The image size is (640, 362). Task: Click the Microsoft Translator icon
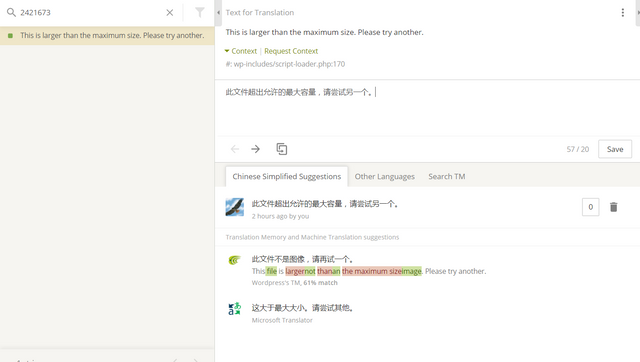235,309
